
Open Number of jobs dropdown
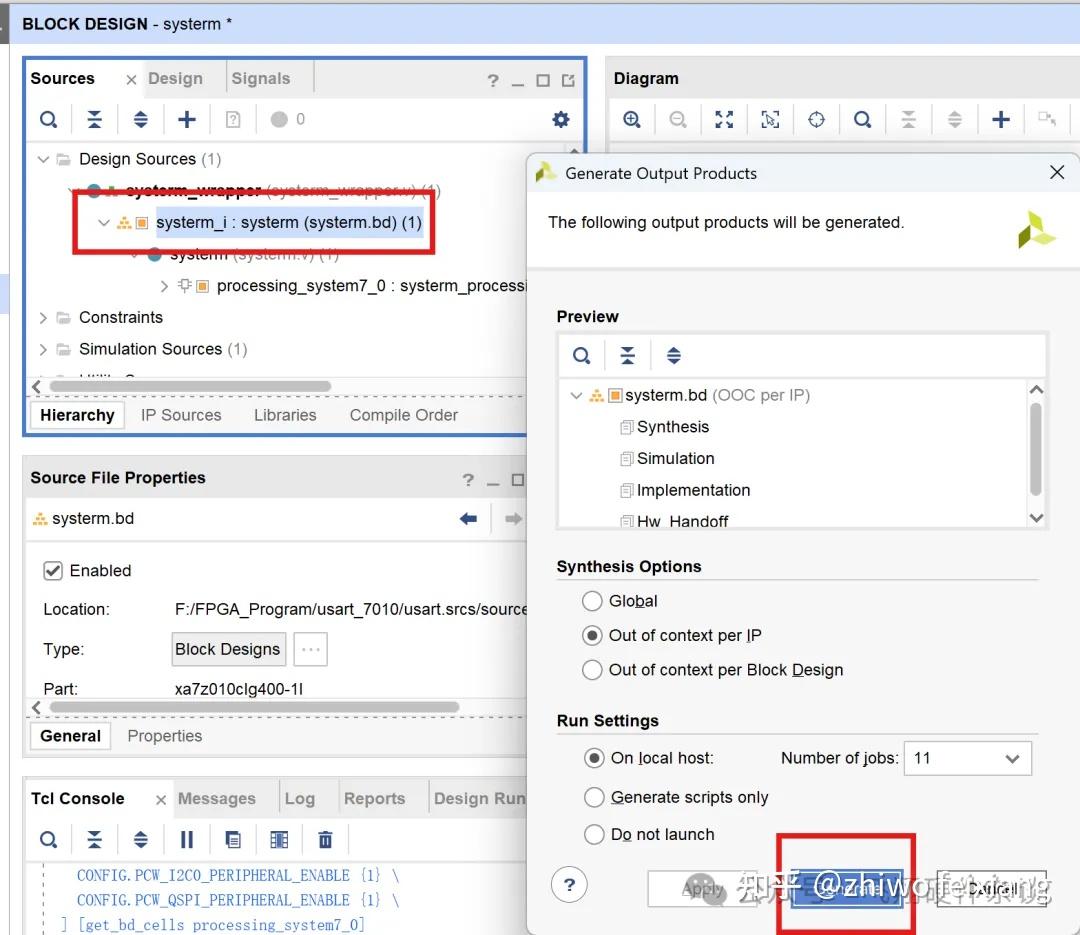[x=968, y=758]
